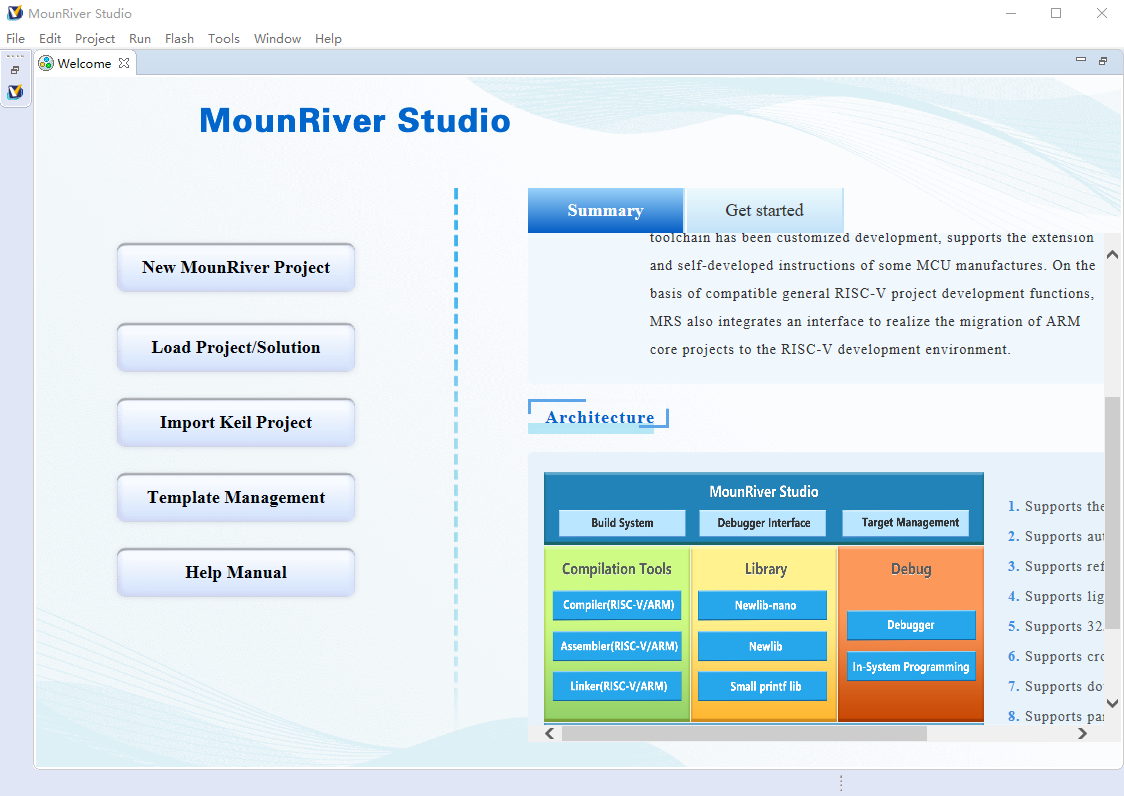Close the MounRiver Studio window

tap(1102, 14)
